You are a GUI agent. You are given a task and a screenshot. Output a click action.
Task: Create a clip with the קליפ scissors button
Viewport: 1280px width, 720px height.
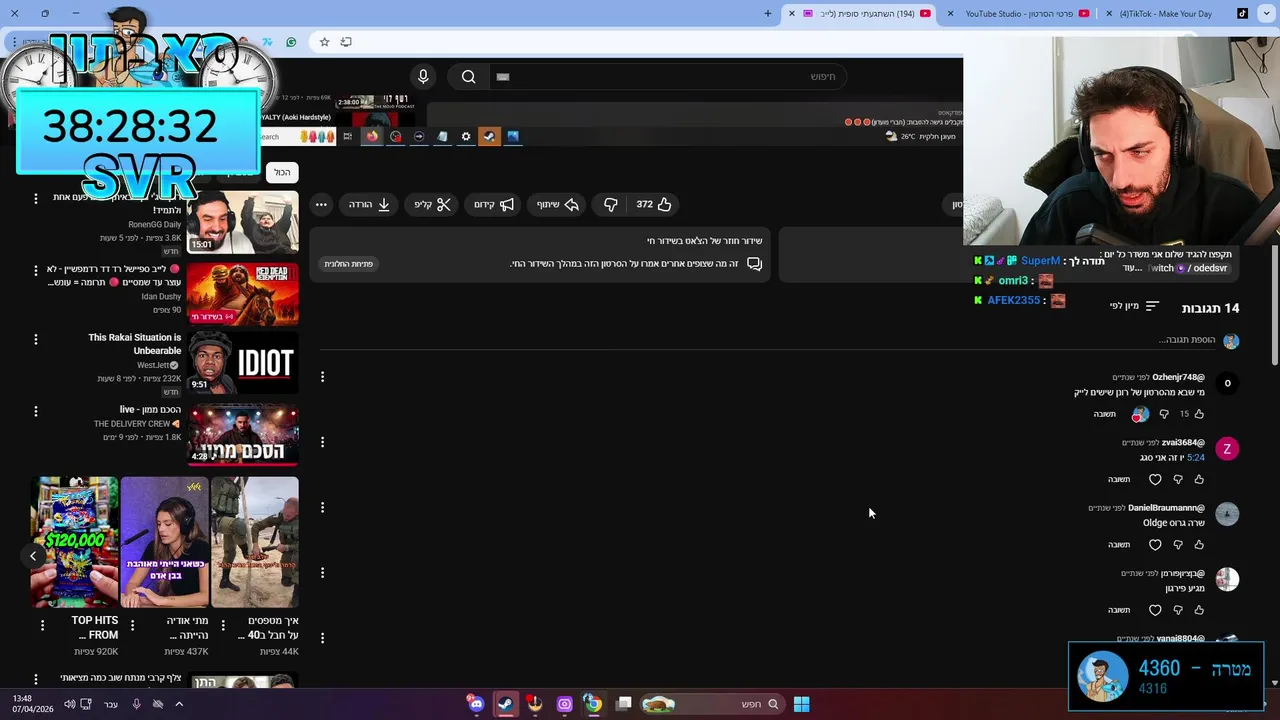tap(432, 204)
